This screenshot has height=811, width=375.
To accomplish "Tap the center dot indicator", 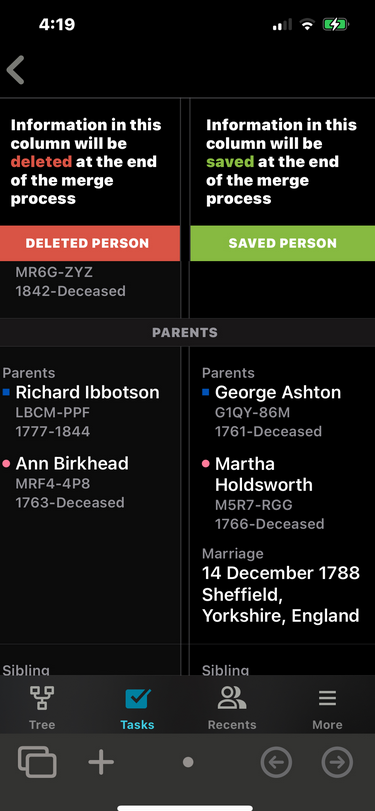I will [188, 762].
